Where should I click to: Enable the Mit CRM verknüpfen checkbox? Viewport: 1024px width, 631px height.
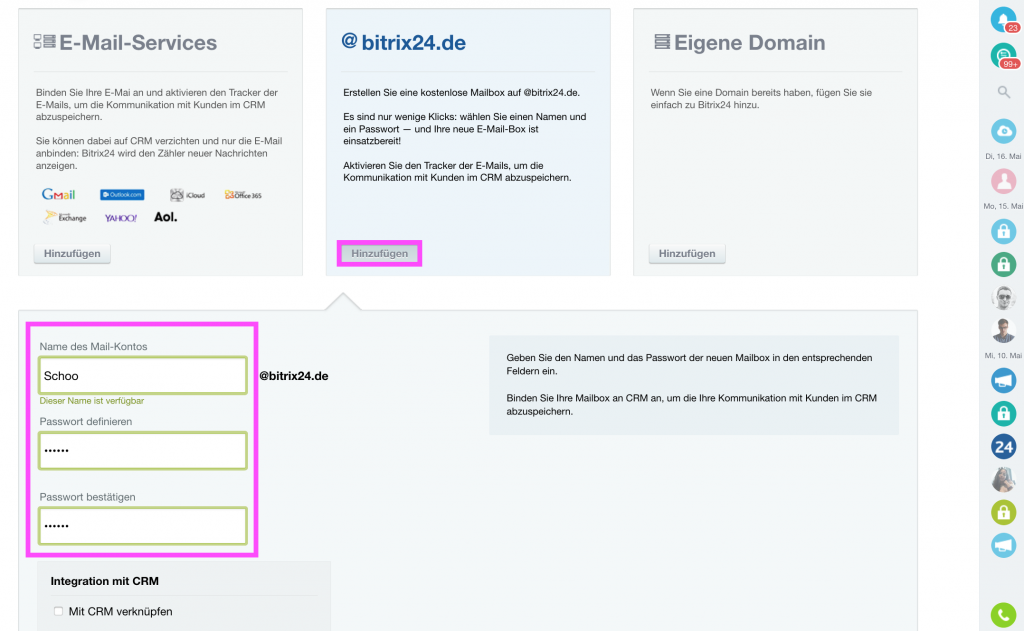coord(59,611)
